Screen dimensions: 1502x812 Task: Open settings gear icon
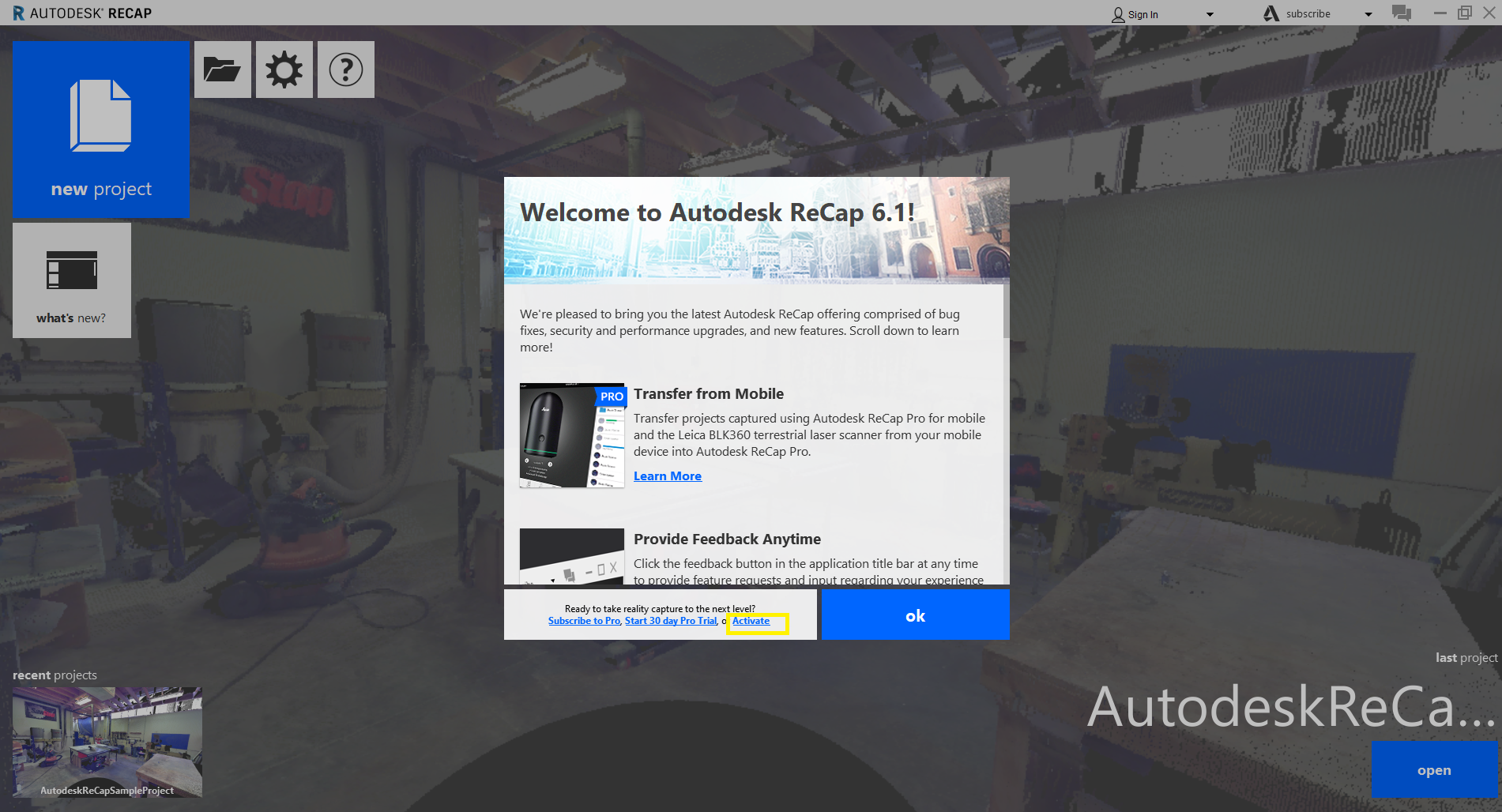[x=284, y=70]
